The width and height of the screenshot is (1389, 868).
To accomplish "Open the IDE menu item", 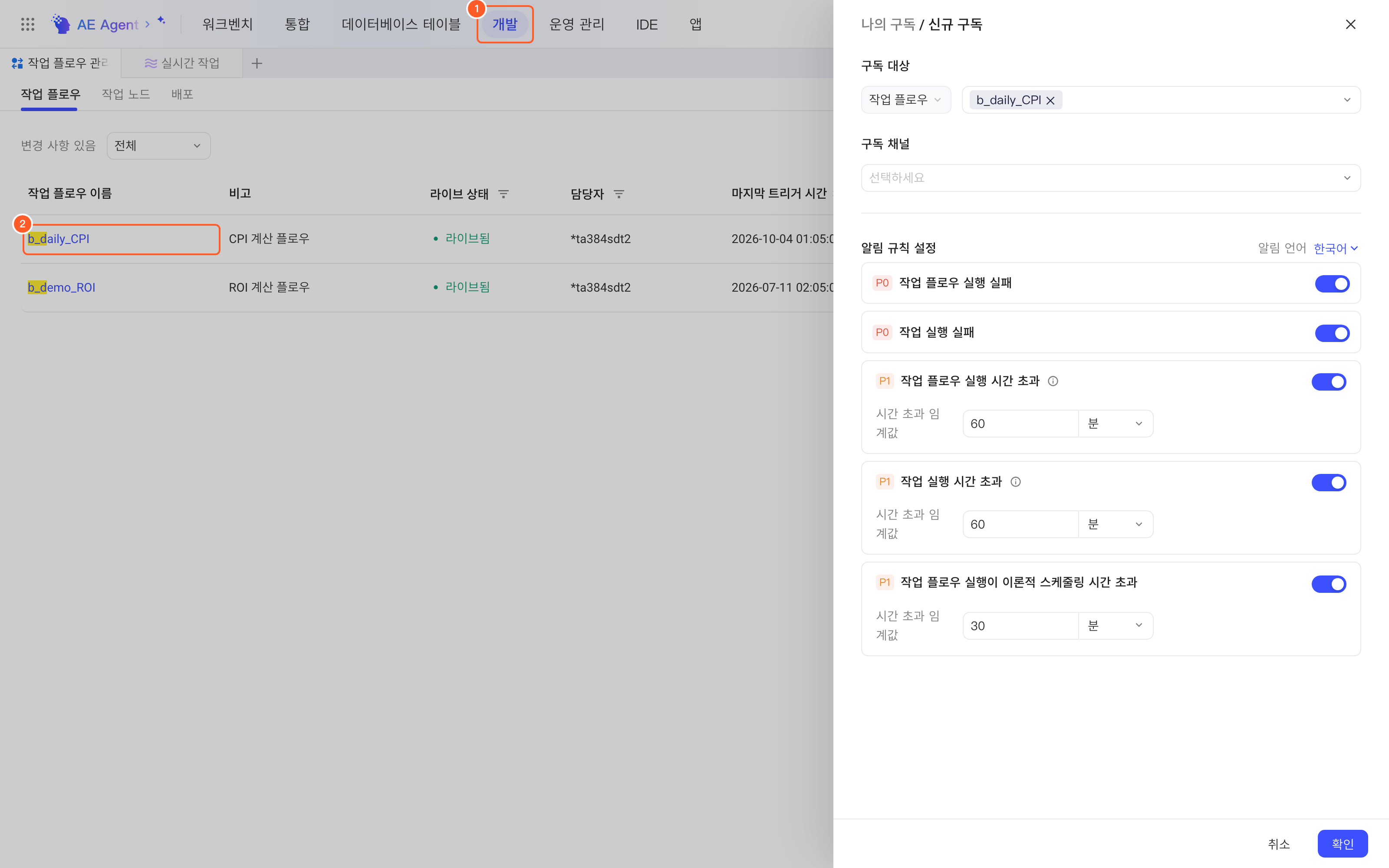I will point(646,25).
